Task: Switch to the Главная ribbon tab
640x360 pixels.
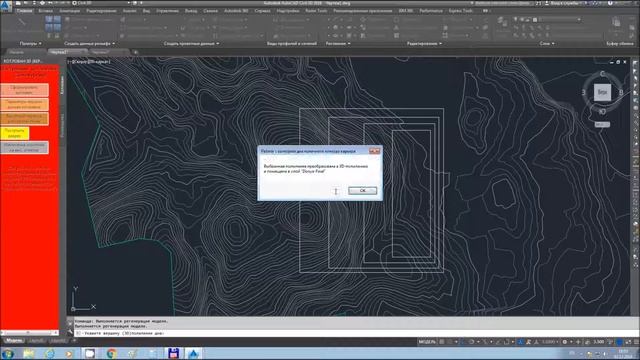Action: (24, 11)
